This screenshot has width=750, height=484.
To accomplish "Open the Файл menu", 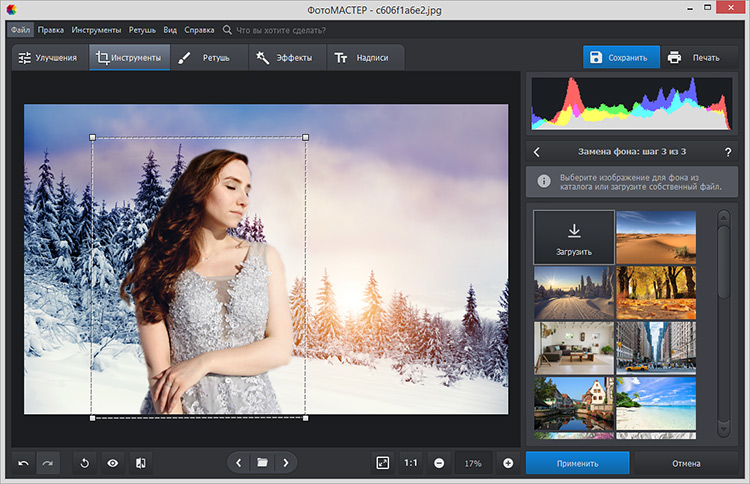I will pyautogui.click(x=21, y=30).
